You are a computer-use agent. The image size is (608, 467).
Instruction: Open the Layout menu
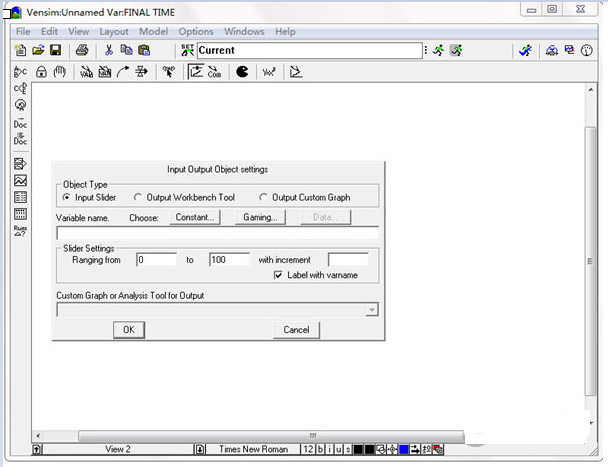[x=114, y=32]
